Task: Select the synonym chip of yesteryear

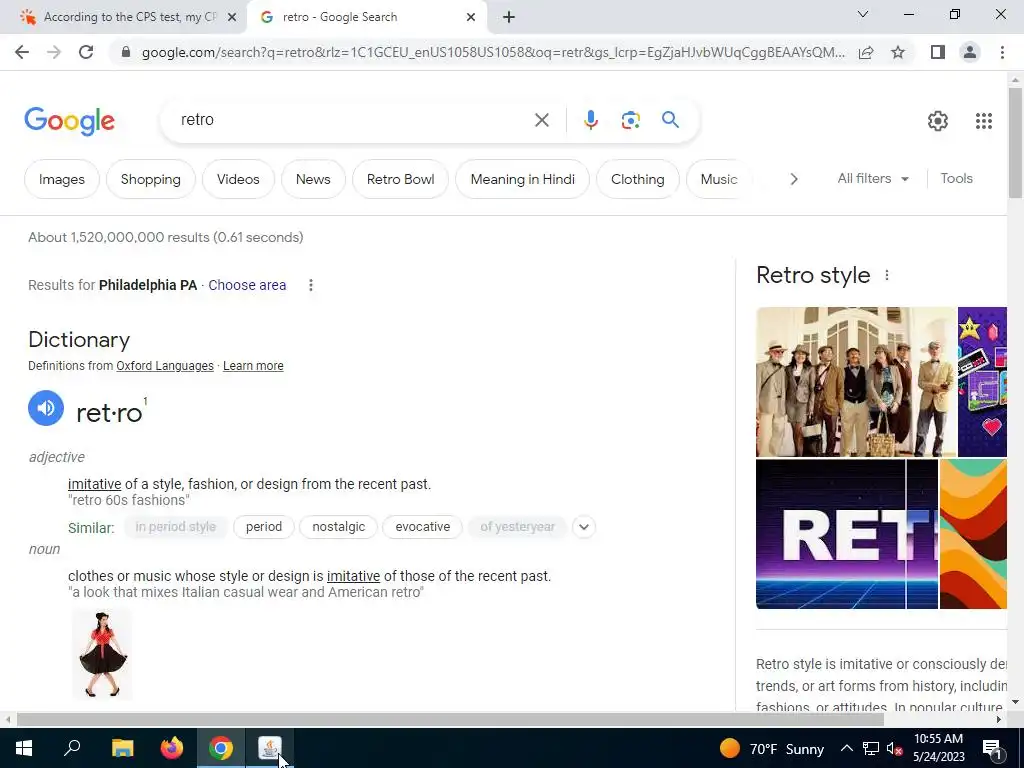Action: coord(517,527)
